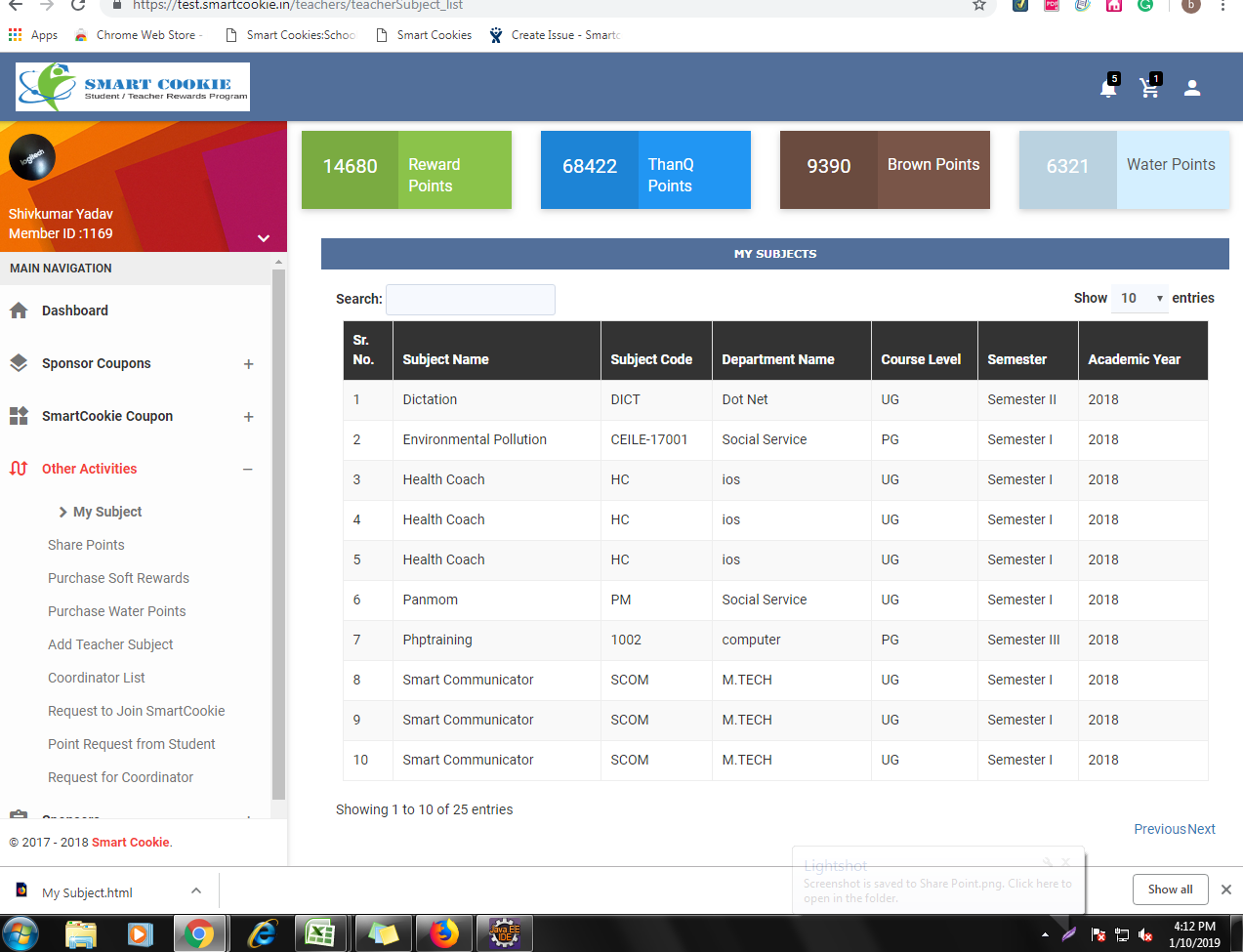The height and width of the screenshot is (952, 1243).
Task: Click the SmartCookie Coupon grid icon
Action: 19,416
